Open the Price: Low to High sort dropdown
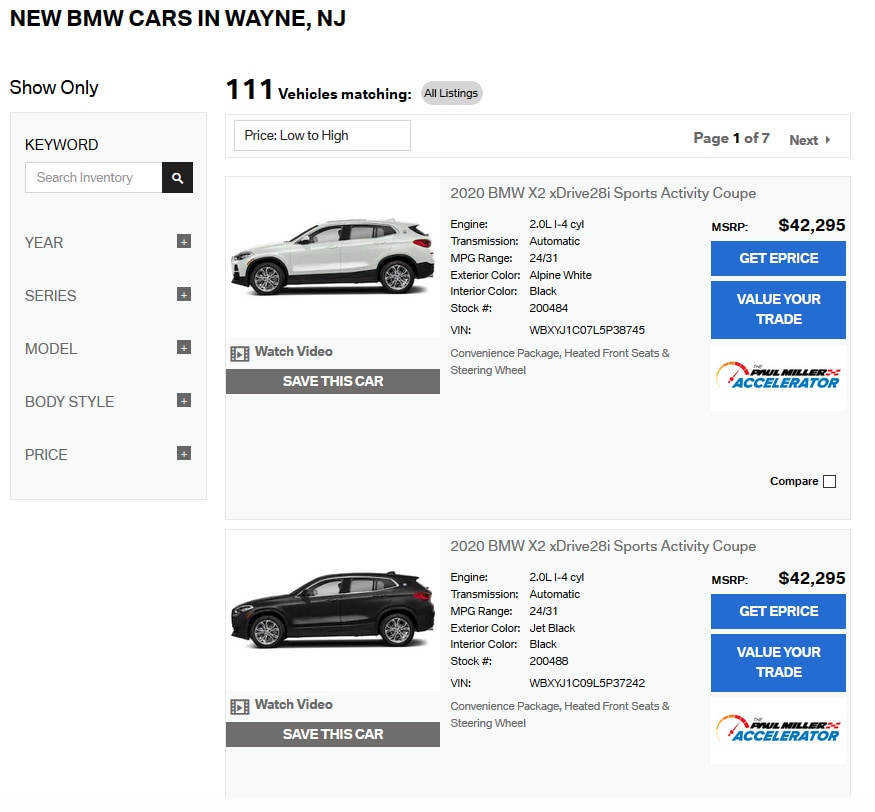Viewport: 875px width, 812px height. [322, 136]
